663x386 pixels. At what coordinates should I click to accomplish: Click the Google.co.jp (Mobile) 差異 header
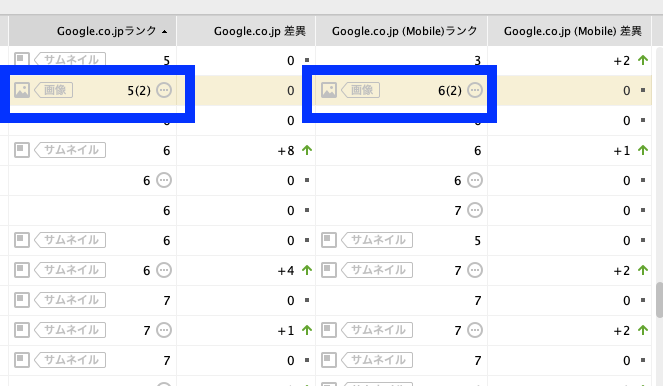573,31
